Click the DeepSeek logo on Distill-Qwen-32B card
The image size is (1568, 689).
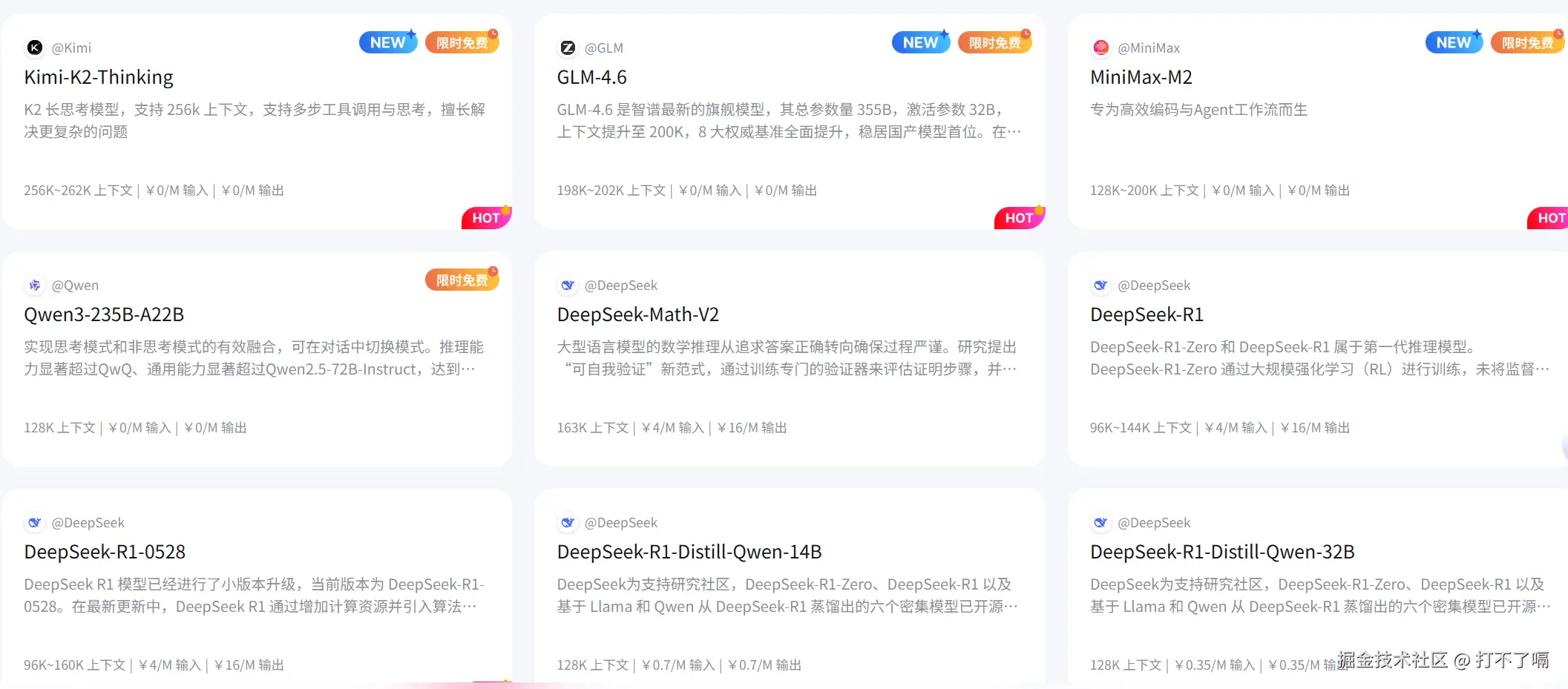tap(1100, 523)
